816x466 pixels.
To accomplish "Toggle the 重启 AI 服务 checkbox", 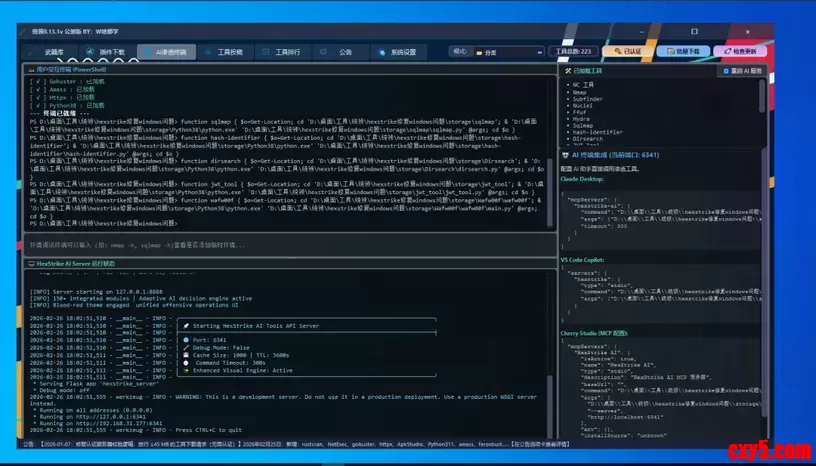I will click(x=725, y=71).
